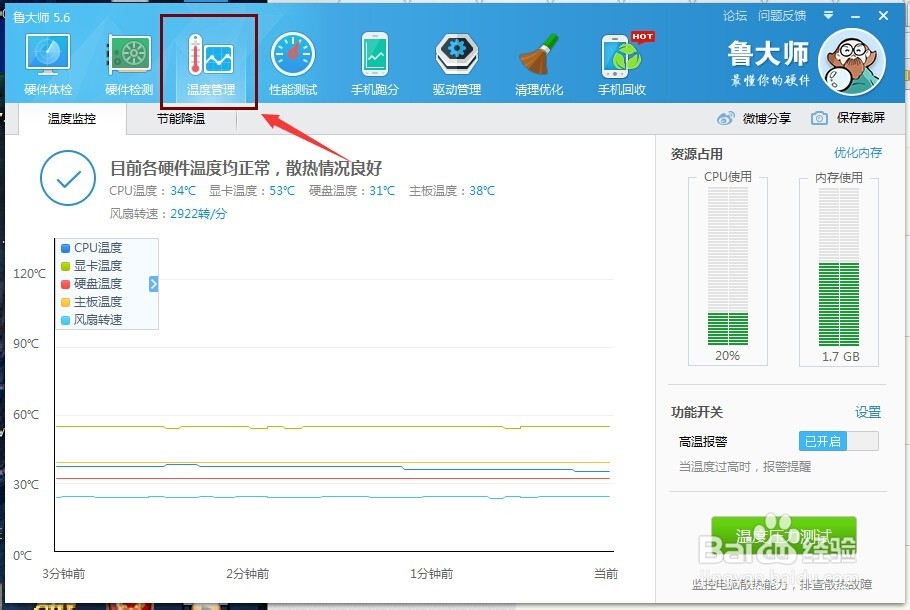Open 驱动管理 driver management
Screen dimensions: 910x610
tap(457, 64)
